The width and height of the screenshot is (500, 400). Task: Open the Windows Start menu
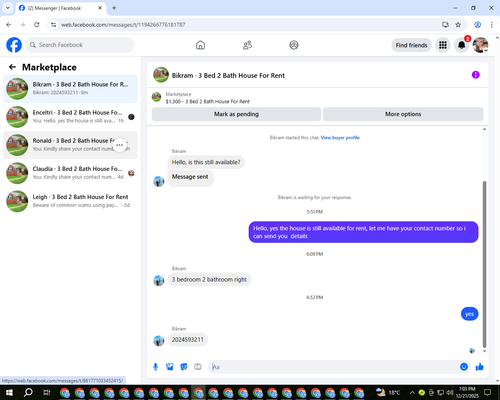pos(9,392)
